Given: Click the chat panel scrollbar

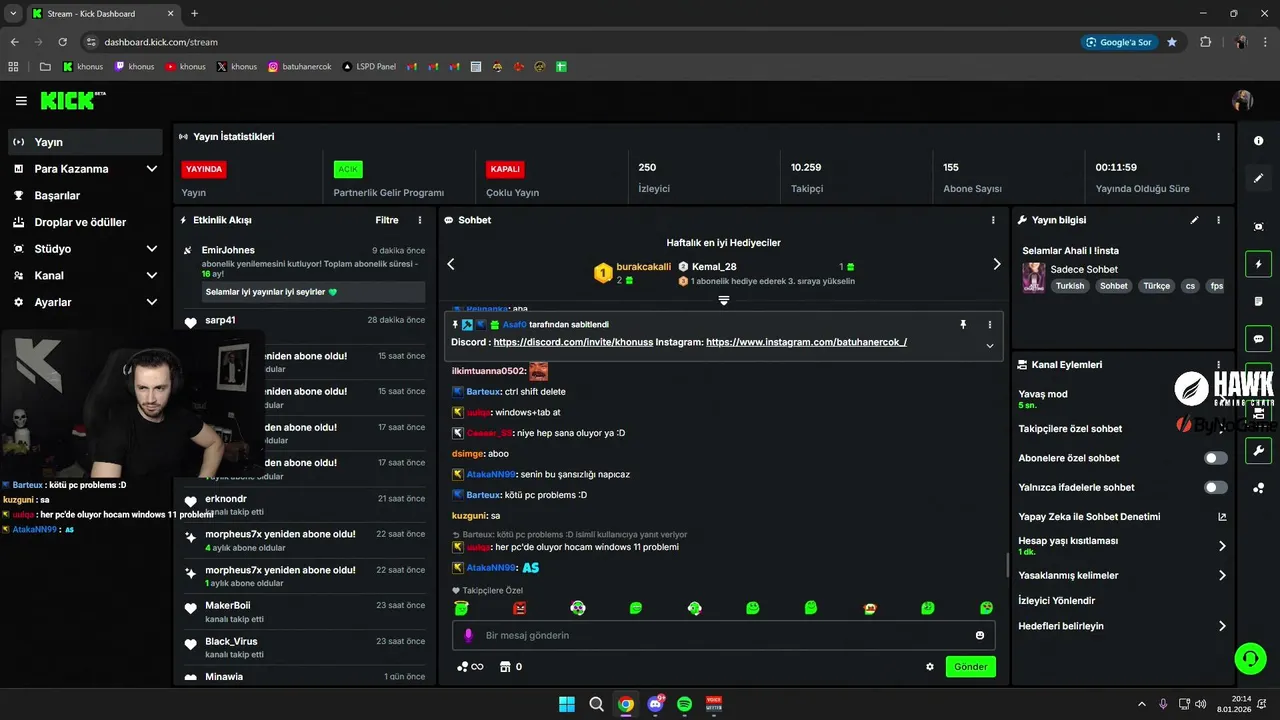Looking at the screenshot, I should click(1006, 564).
